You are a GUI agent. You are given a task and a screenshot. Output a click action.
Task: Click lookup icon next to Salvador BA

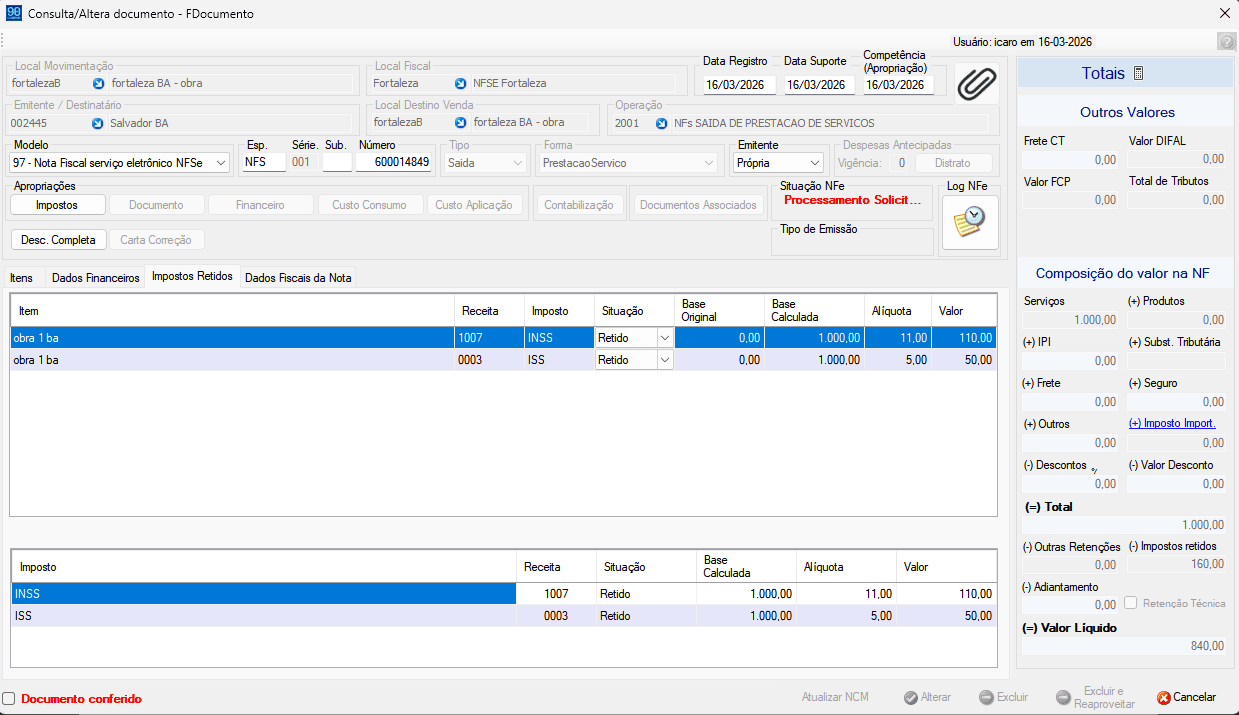point(98,123)
